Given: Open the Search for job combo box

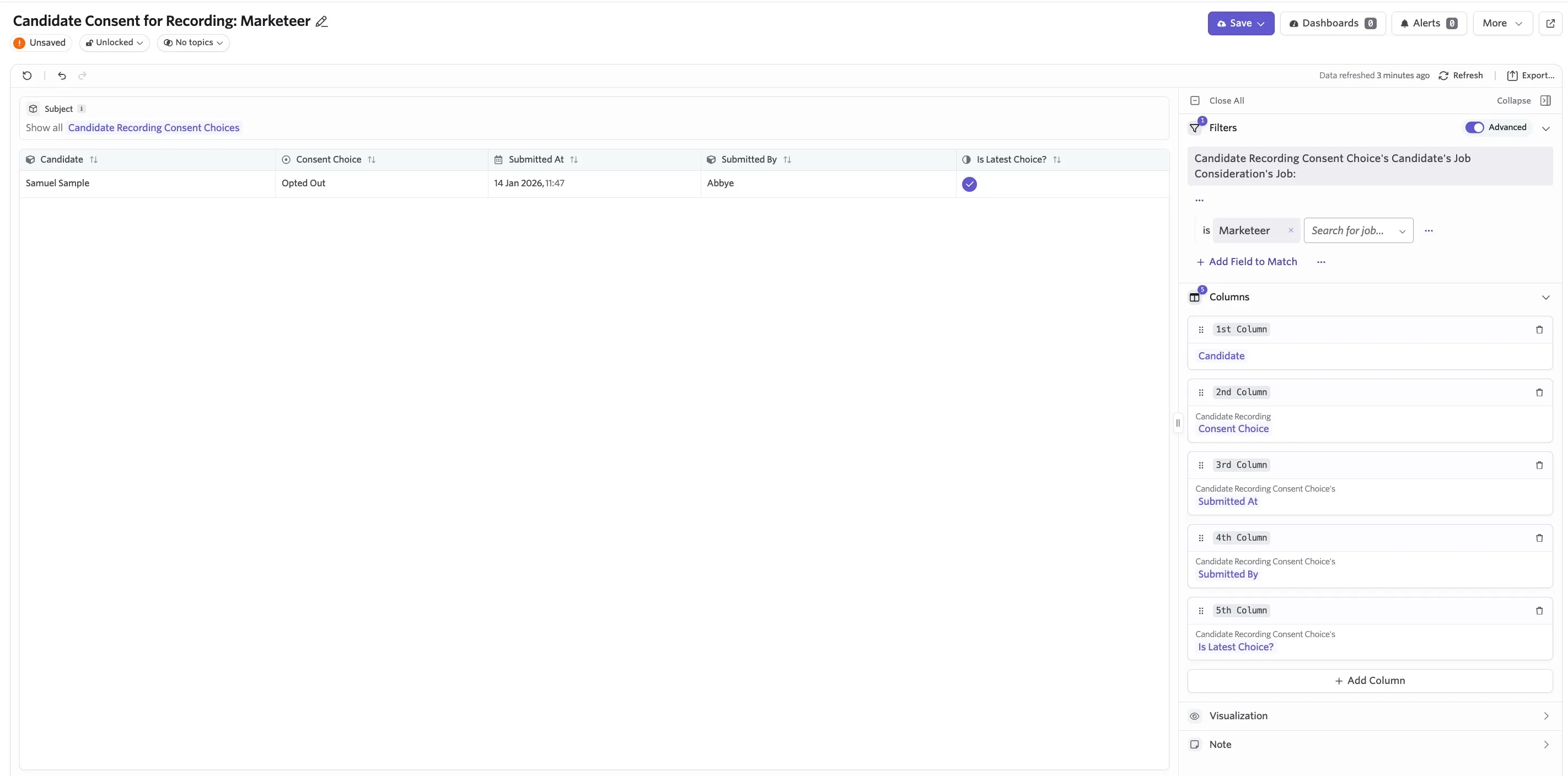Looking at the screenshot, I should (1358, 231).
